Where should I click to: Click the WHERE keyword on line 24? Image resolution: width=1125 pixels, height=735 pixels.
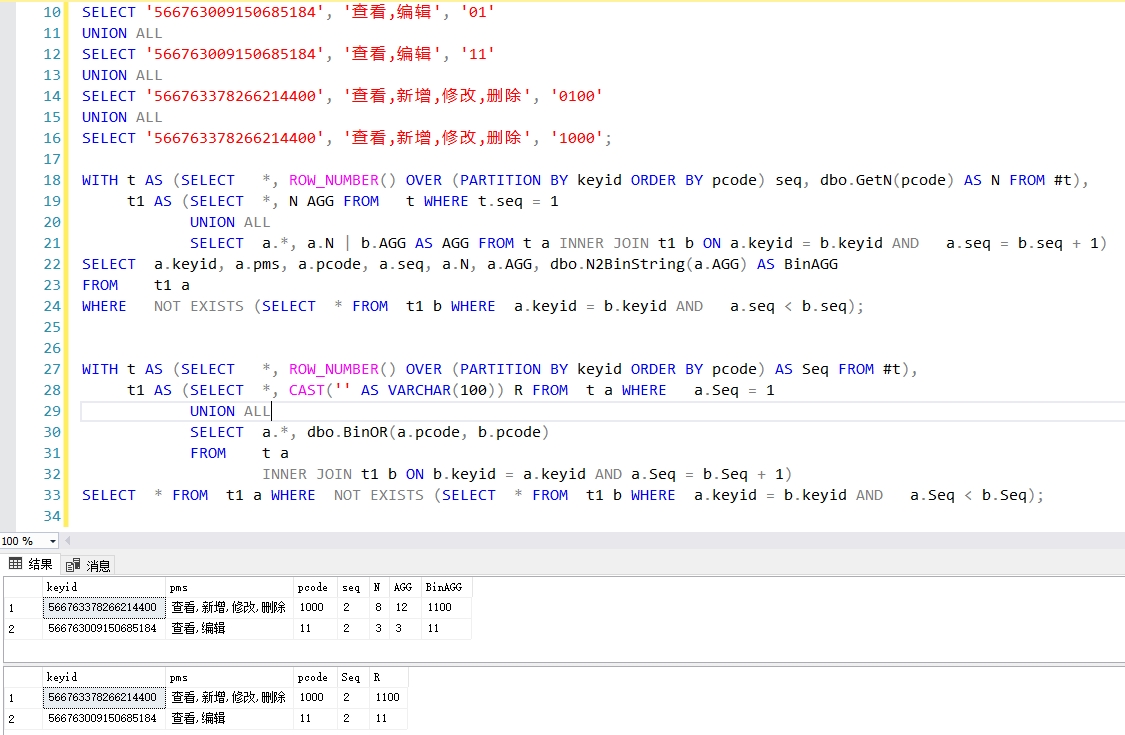coord(104,306)
